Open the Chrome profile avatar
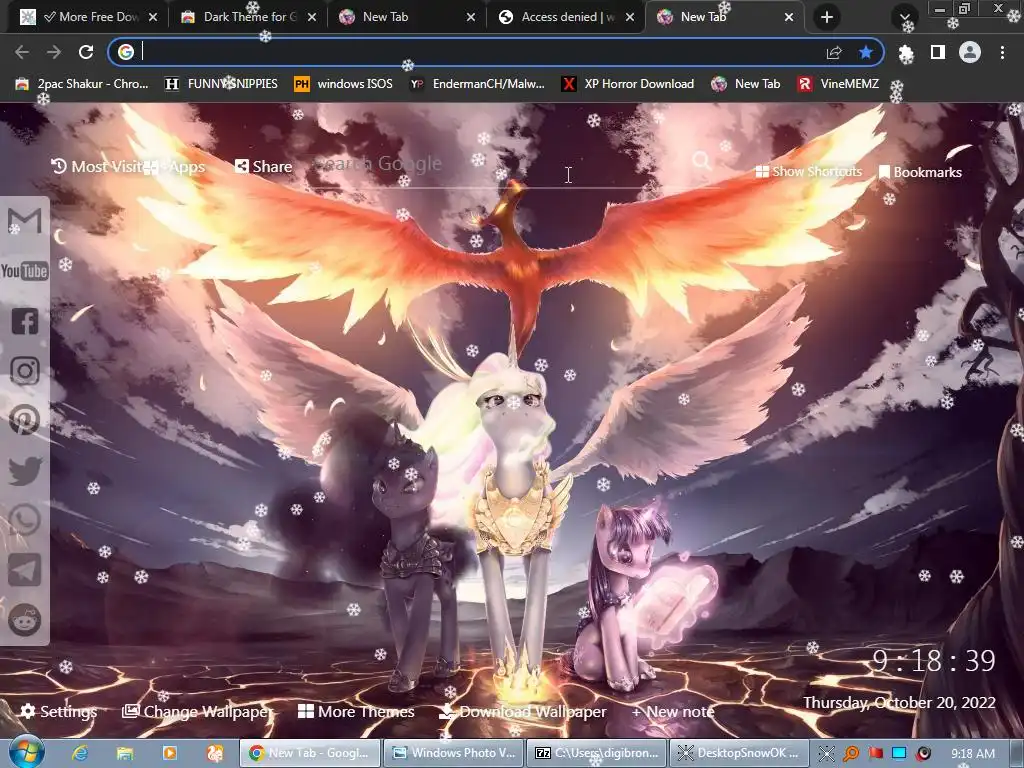Viewport: 1024px width, 768px height. pos(970,52)
